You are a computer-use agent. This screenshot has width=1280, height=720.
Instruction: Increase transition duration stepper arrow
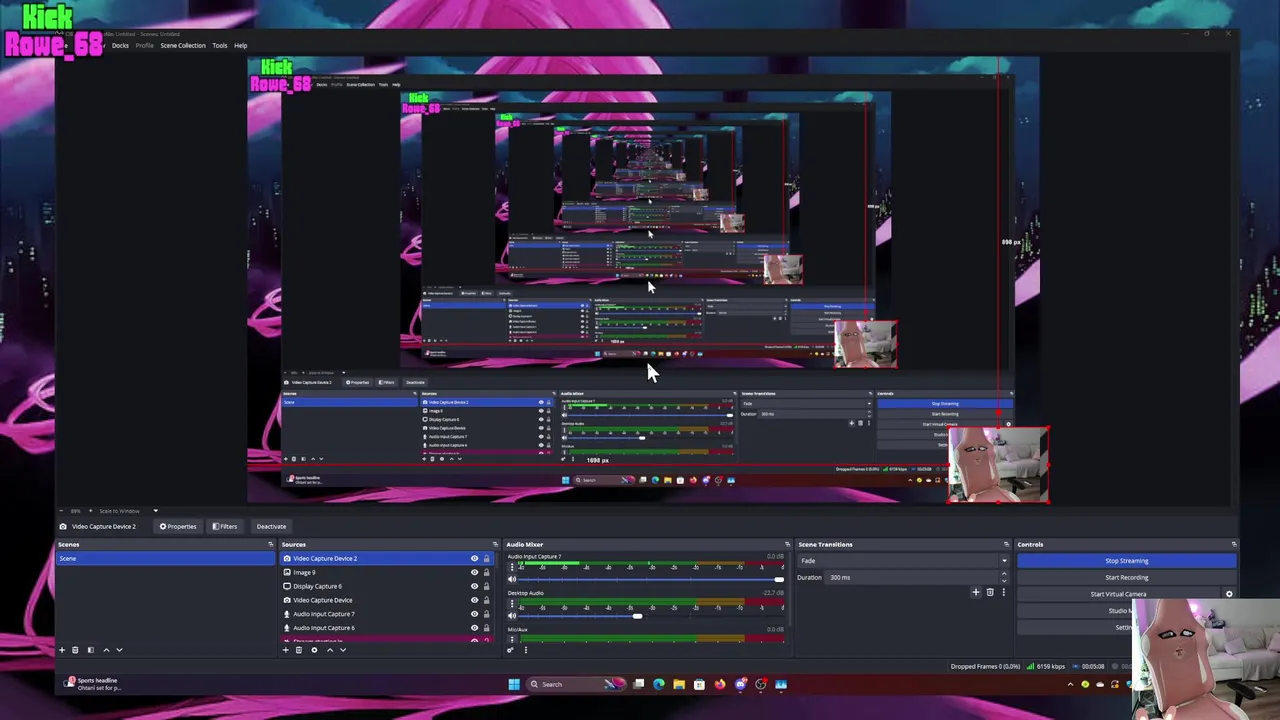(1004, 575)
